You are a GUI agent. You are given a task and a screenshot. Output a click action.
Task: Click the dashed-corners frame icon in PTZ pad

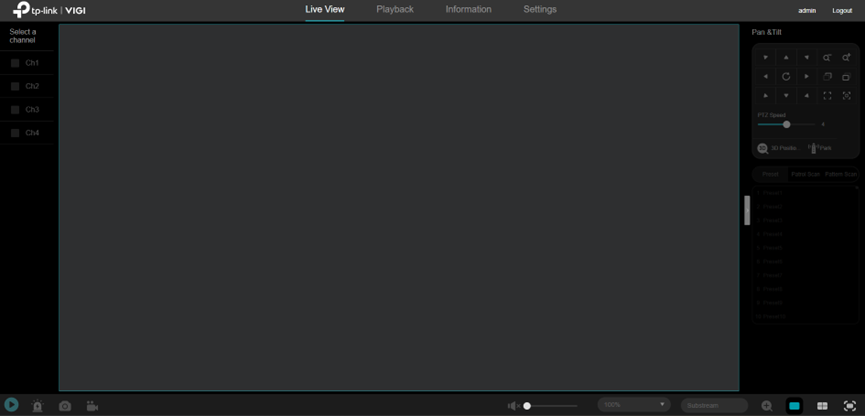[x=827, y=95]
